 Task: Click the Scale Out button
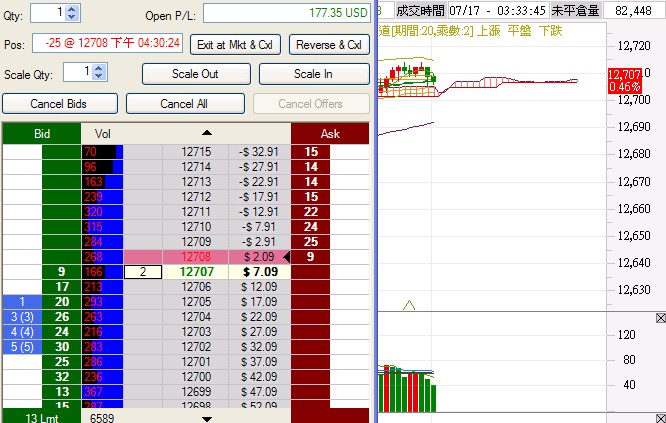tap(196, 74)
